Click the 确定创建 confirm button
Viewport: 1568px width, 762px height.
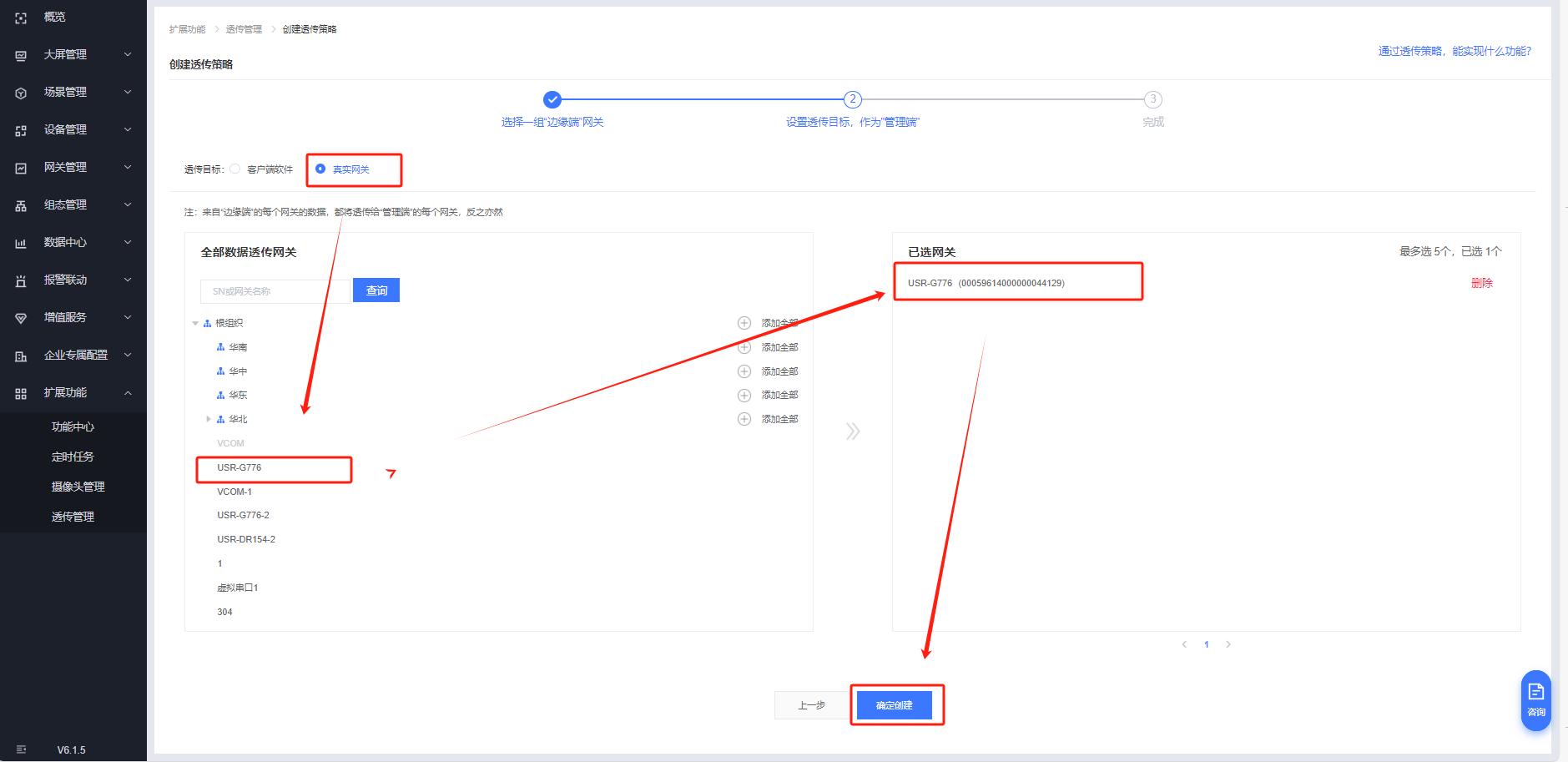point(895,705)
